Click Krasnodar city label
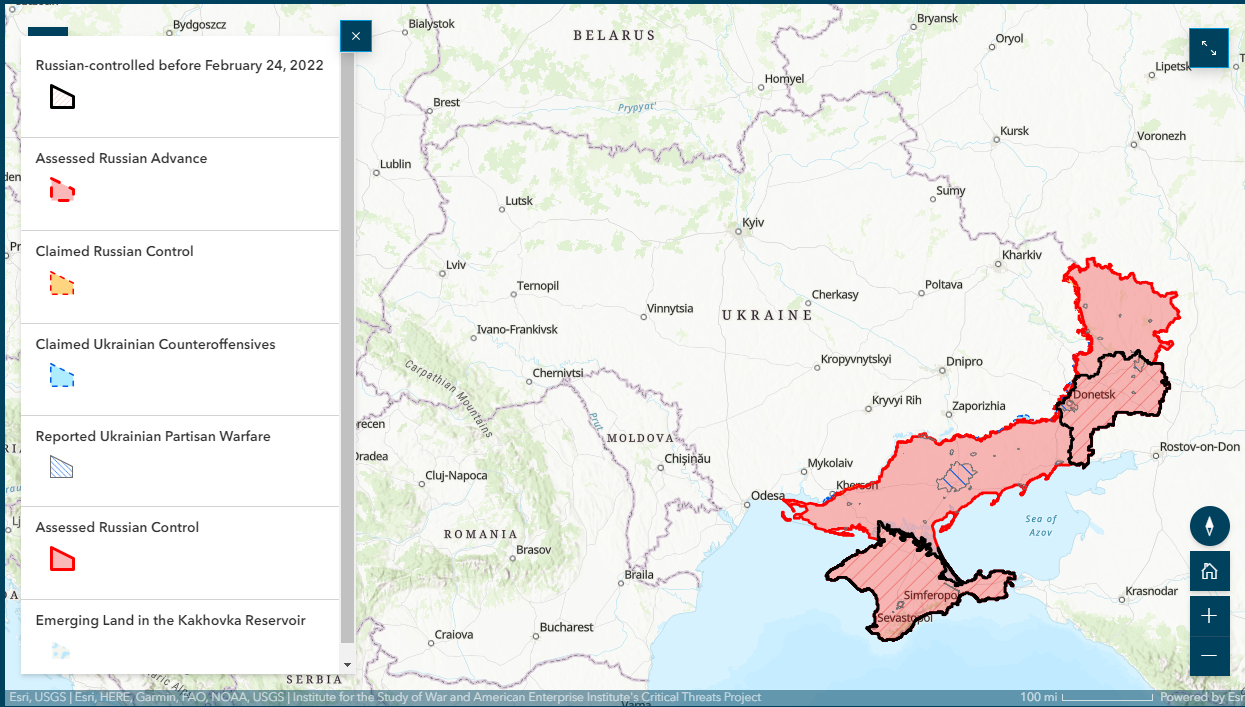This screenshot has width=1245, height=707. click(1151, 591)
